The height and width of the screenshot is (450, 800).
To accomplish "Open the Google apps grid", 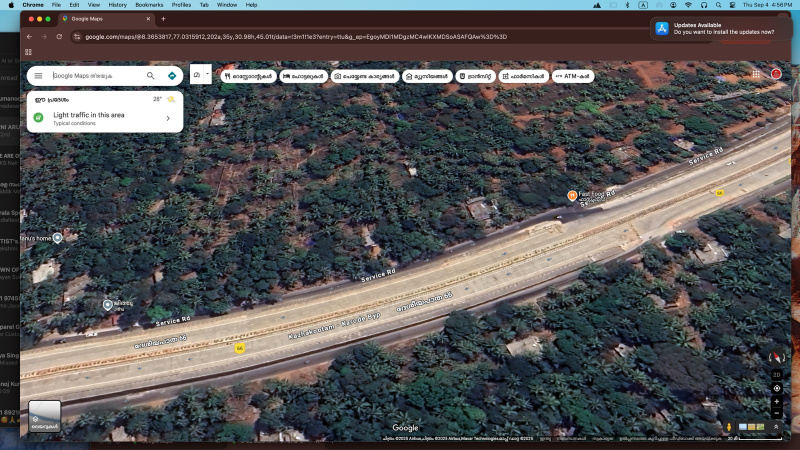I will pyautogui.click(x=752, y=74).
